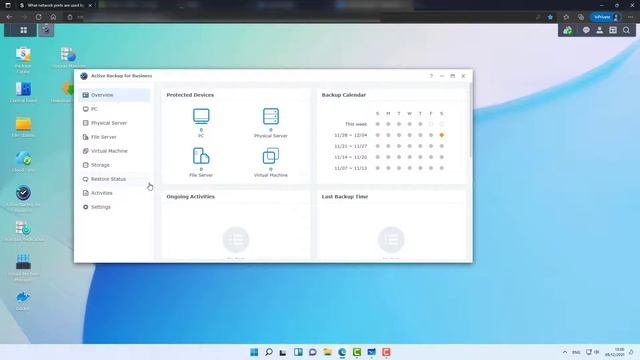Viewport: 640px width, 360px height.
Task: Open browser extensions puzzle icon
Action: point(566,17)
